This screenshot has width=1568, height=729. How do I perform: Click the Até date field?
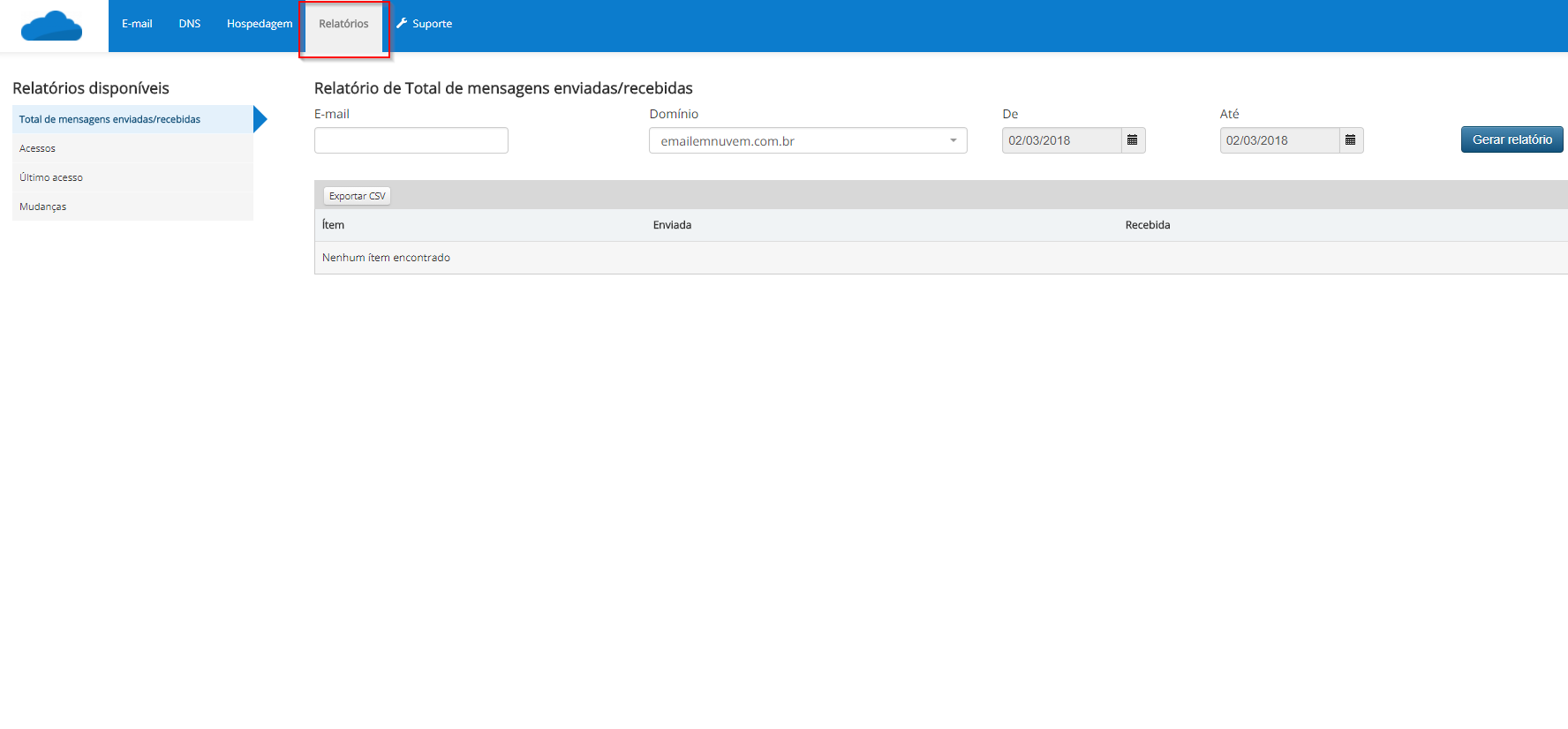tap(1278, 140)
